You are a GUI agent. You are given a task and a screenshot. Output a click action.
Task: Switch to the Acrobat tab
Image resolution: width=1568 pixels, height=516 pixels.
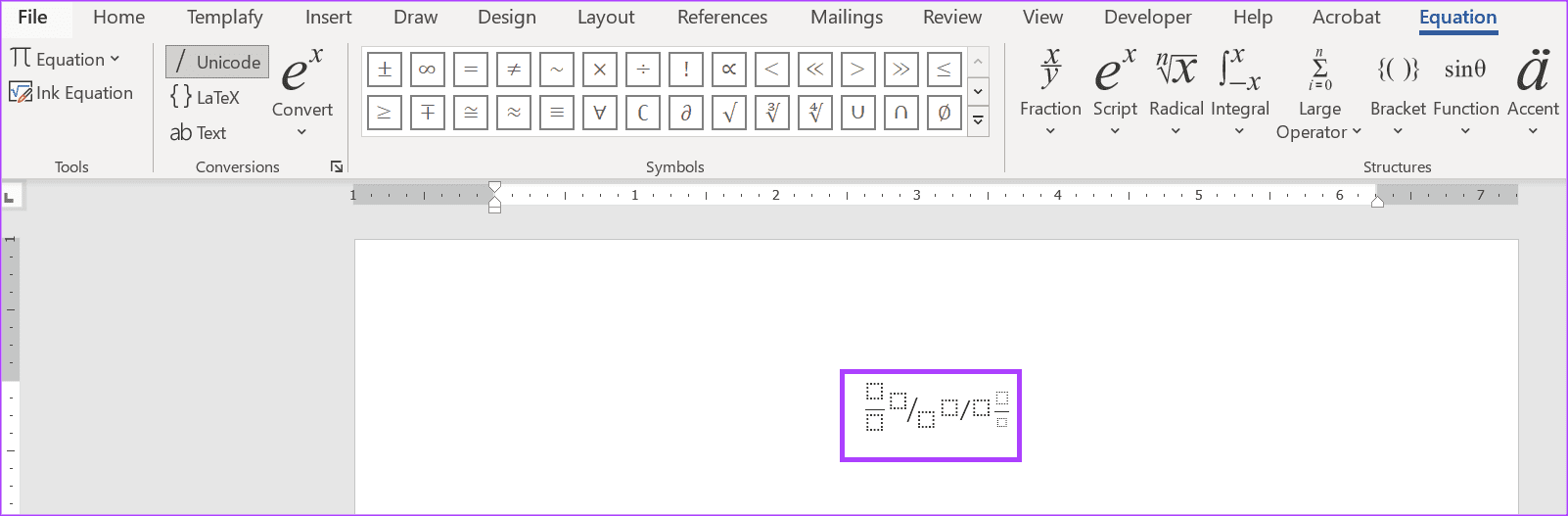(1347, 17)
